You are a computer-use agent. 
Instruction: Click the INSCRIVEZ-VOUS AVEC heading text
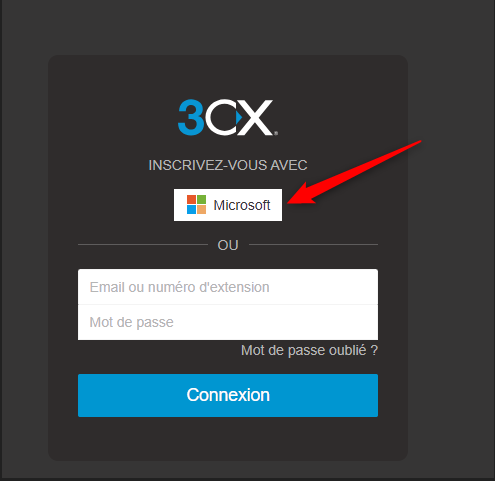tap(228, 165)
